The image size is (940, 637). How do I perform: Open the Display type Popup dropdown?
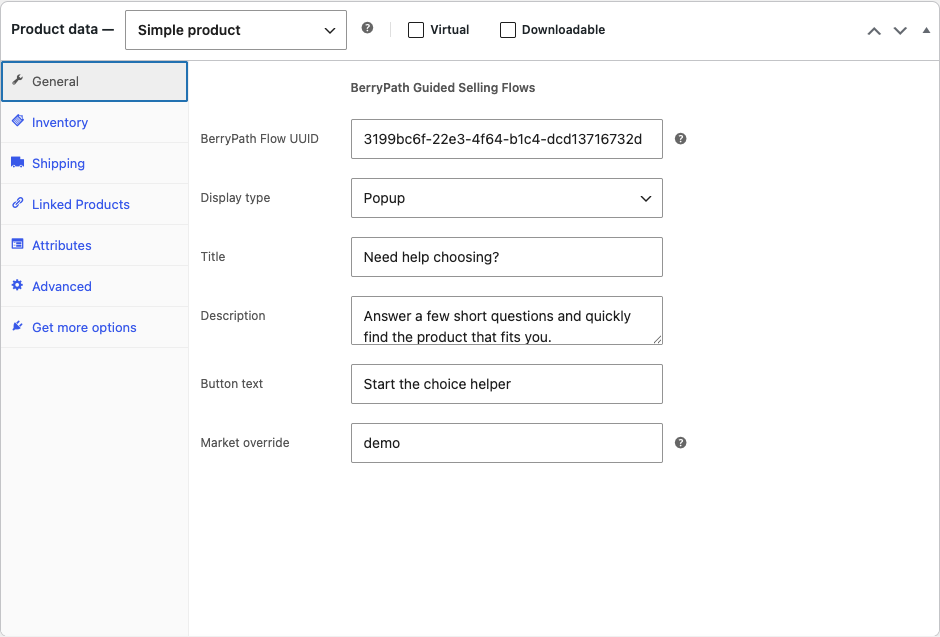507,198
